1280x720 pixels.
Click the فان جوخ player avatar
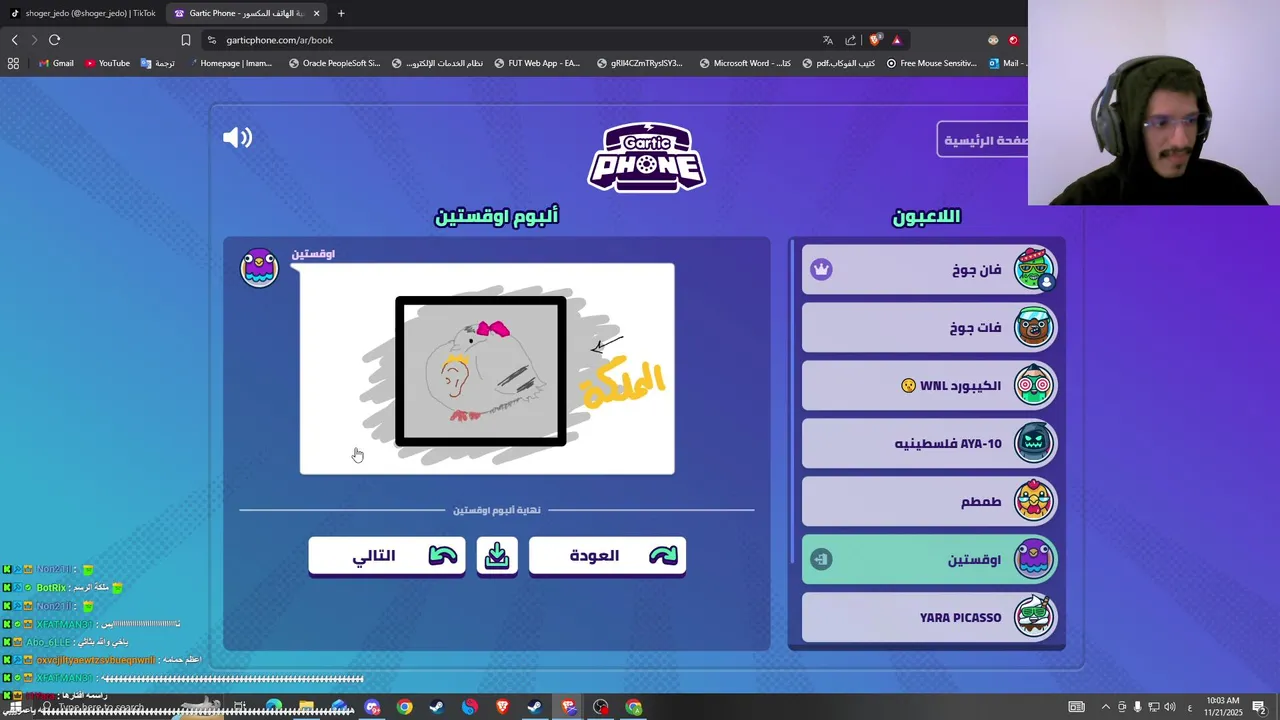point(1034,270)
